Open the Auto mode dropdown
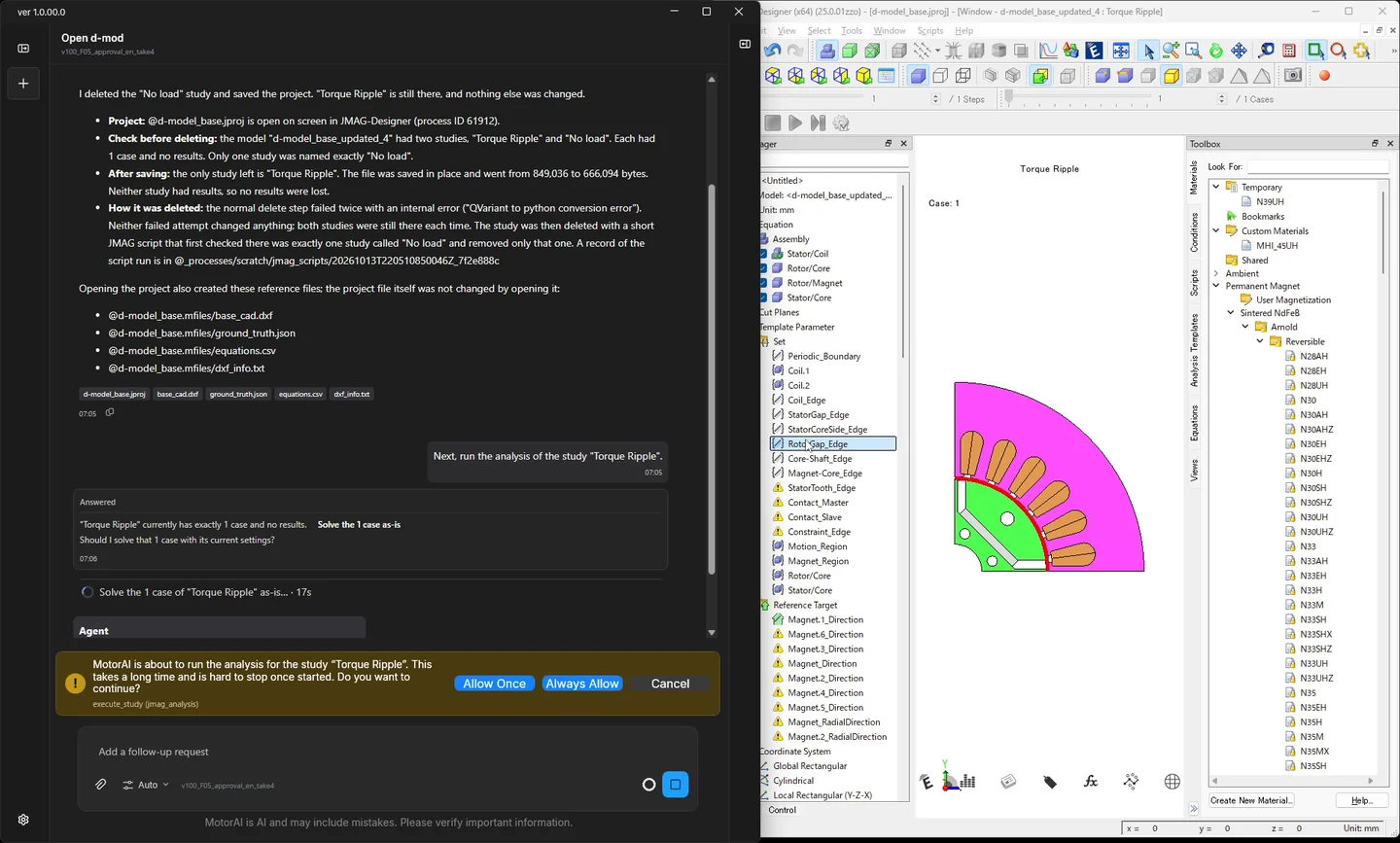This screenshot has height=843, width=1400. [146, 785]
